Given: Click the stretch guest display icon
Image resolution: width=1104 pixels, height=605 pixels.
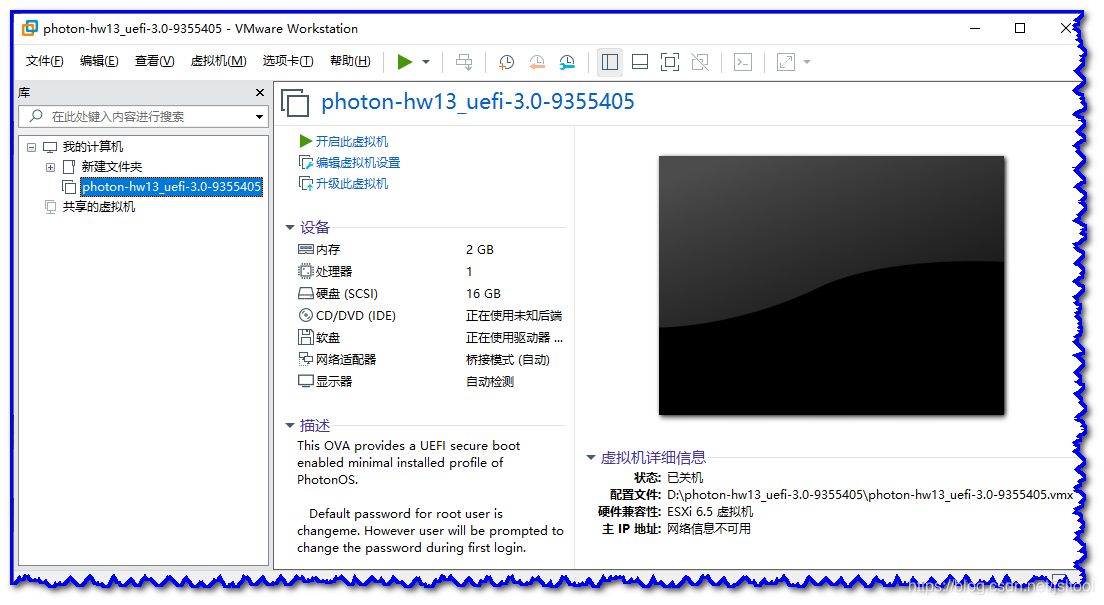Looking at the screenshot, I should coord(786,62).
